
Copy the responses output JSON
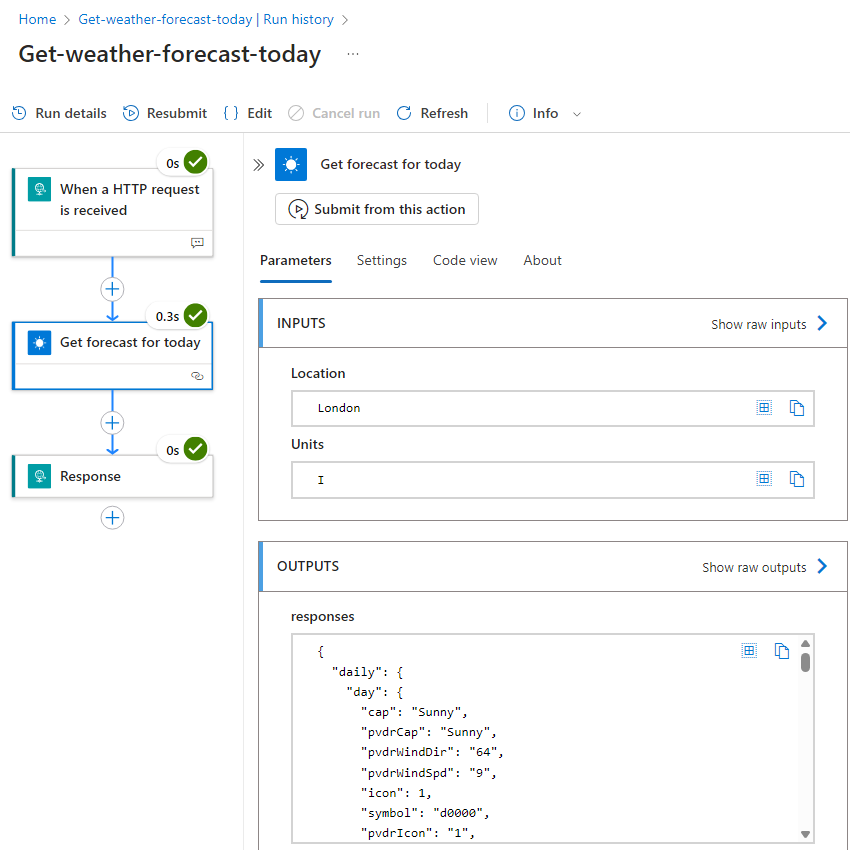pyautogui.click(x=781, y=651)
